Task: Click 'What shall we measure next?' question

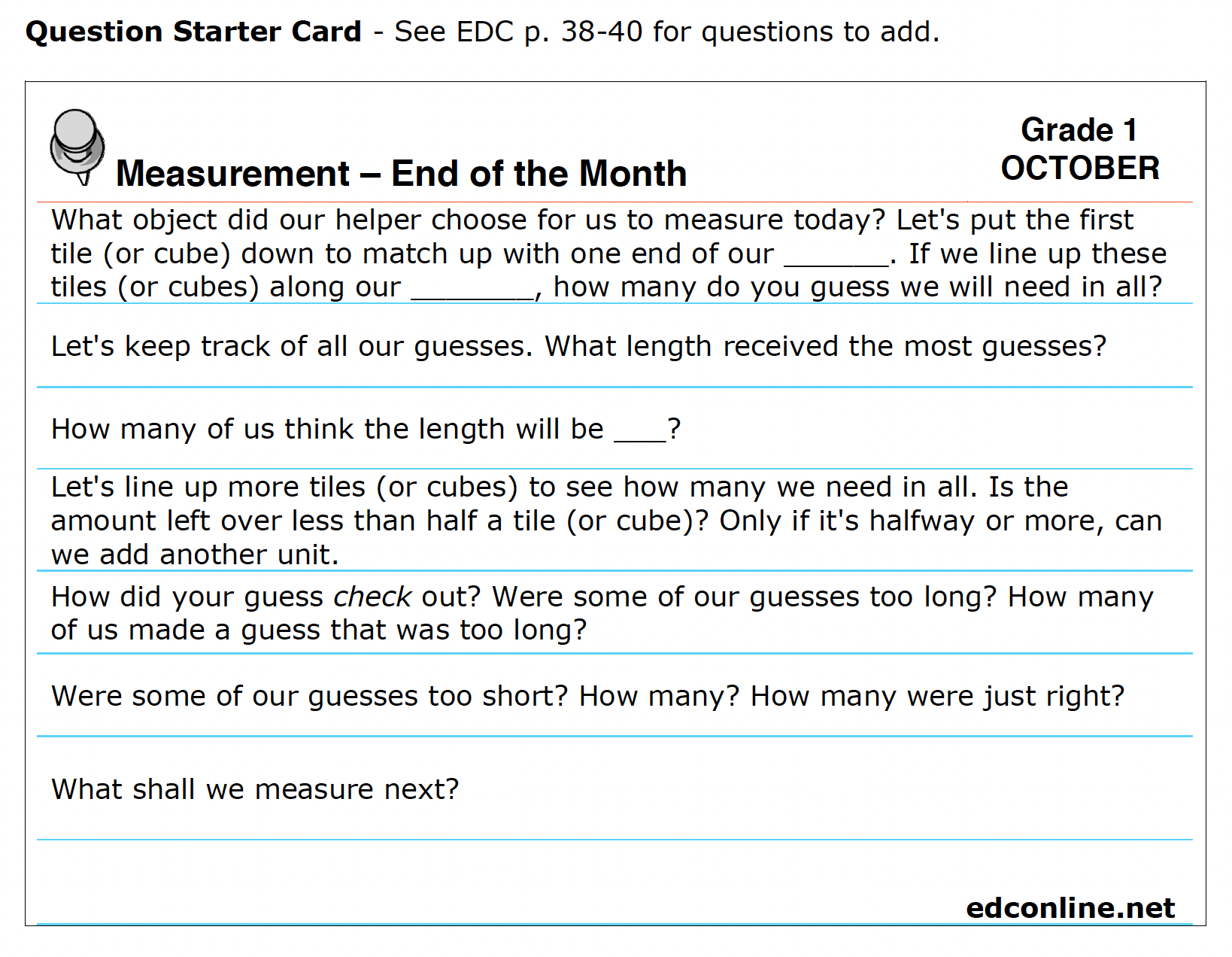Action: pos(255,789)
